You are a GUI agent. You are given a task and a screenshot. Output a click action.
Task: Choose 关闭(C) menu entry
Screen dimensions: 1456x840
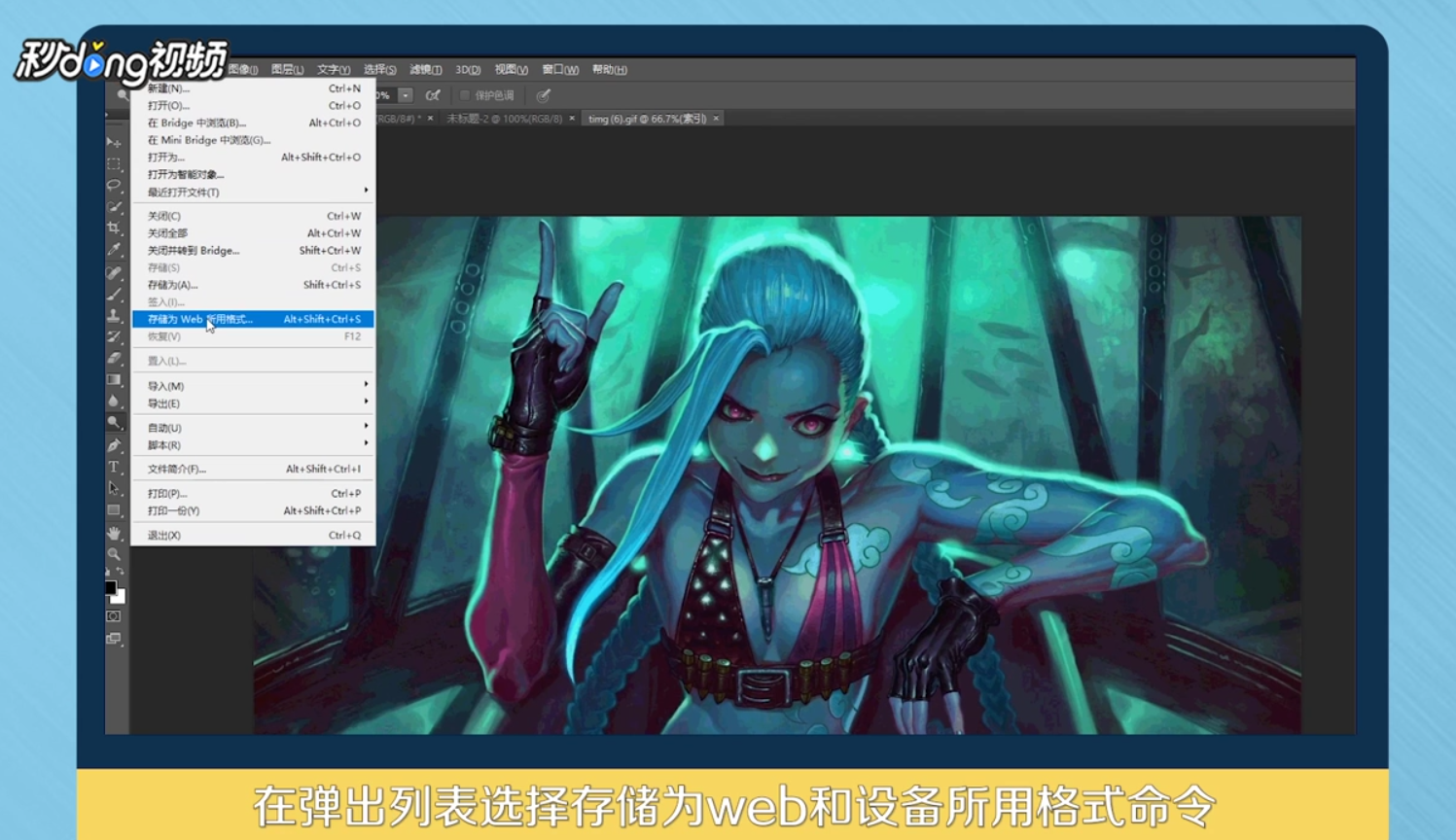coord(253,216)
